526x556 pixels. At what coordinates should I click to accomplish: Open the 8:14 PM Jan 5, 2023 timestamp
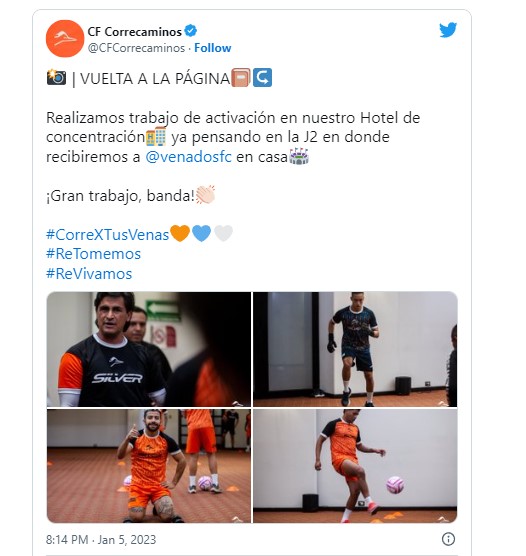[x=101, y=540]
